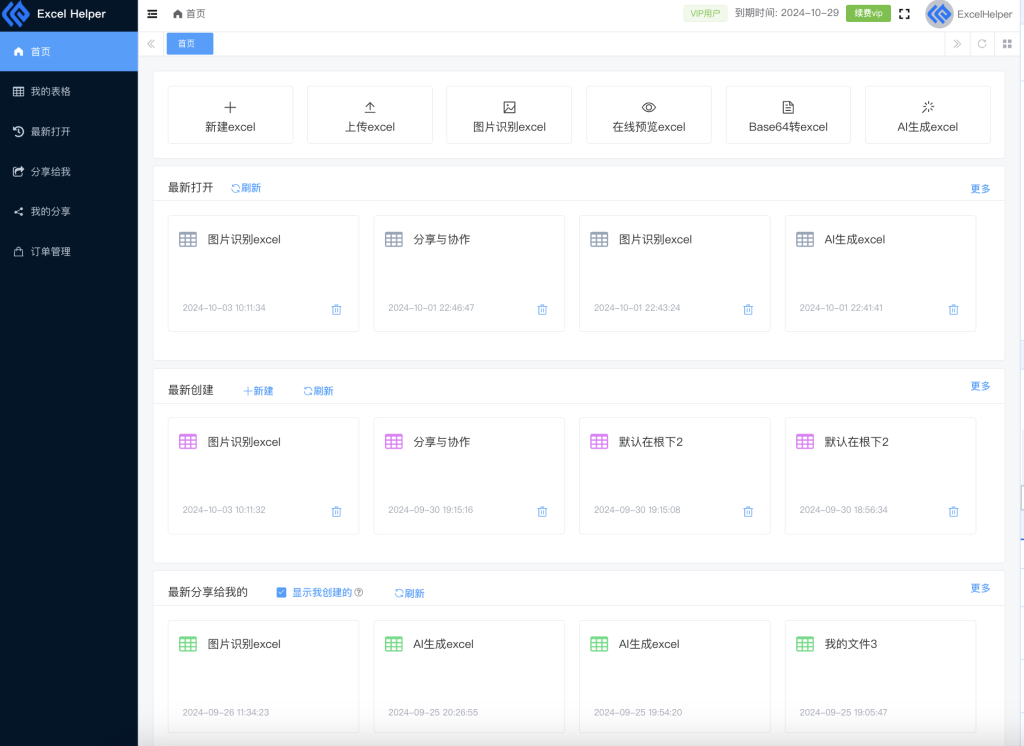Open AI生成excel in 最新打开 section
The image size is (1024, 746).
tap(880, 273)
